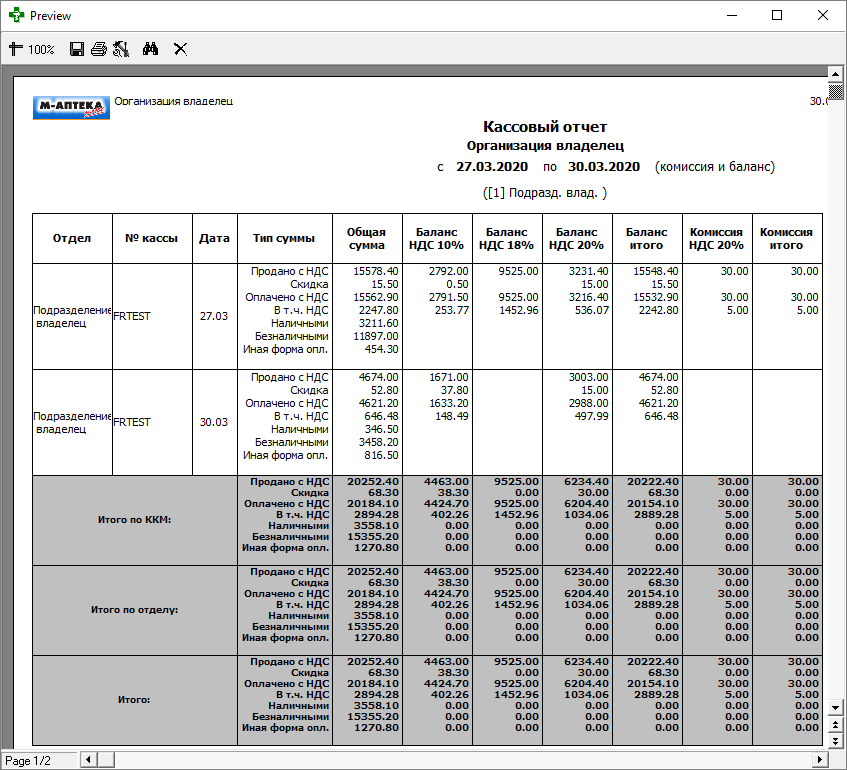Maximize the Preview window

(777, 16)
